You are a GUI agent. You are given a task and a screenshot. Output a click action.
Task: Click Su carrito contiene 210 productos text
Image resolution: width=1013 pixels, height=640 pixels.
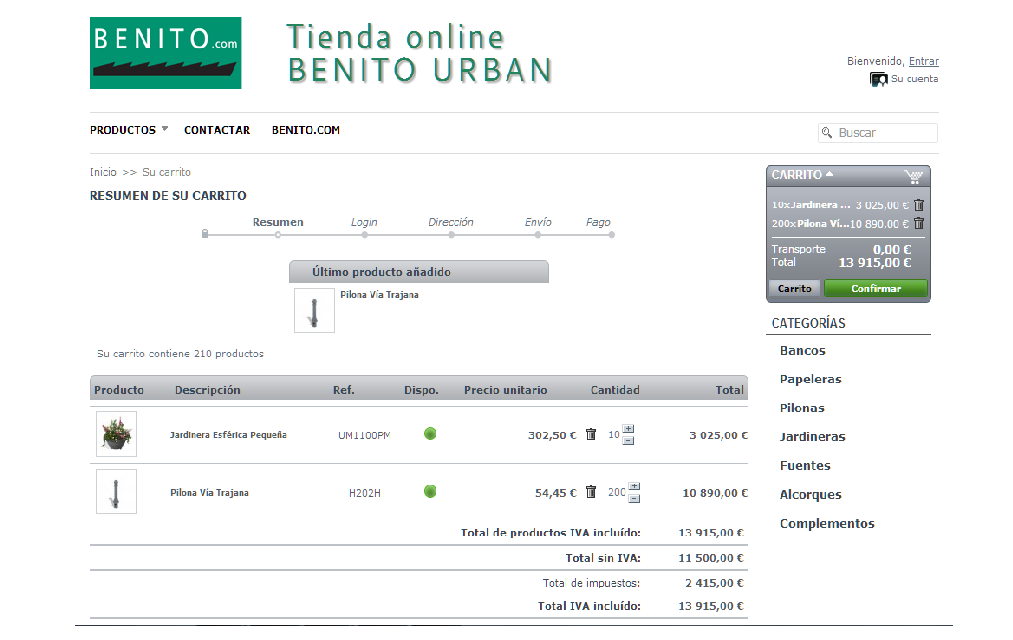[x=180, y=354]
